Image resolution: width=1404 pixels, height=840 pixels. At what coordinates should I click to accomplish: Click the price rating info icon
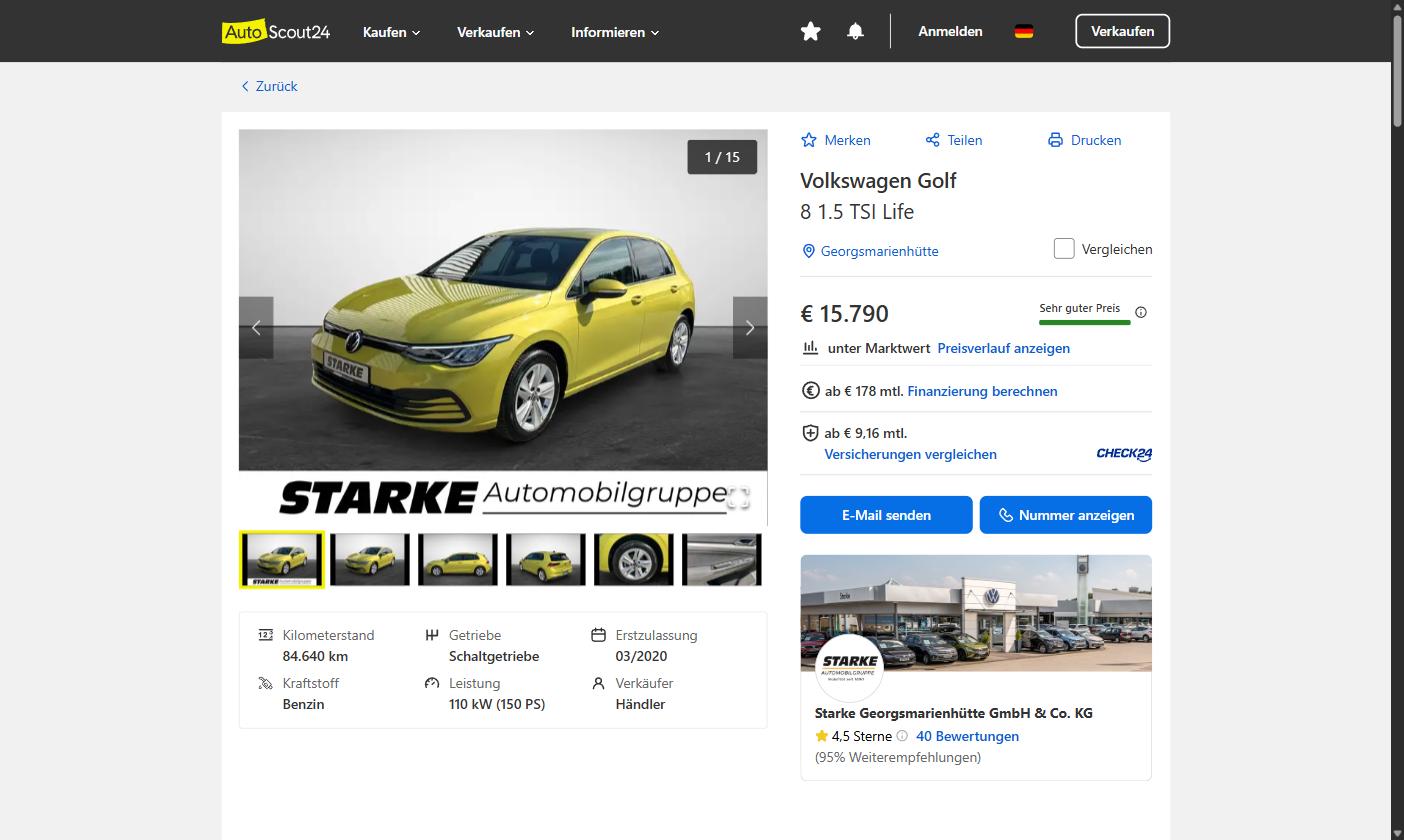click(1141, 312)
